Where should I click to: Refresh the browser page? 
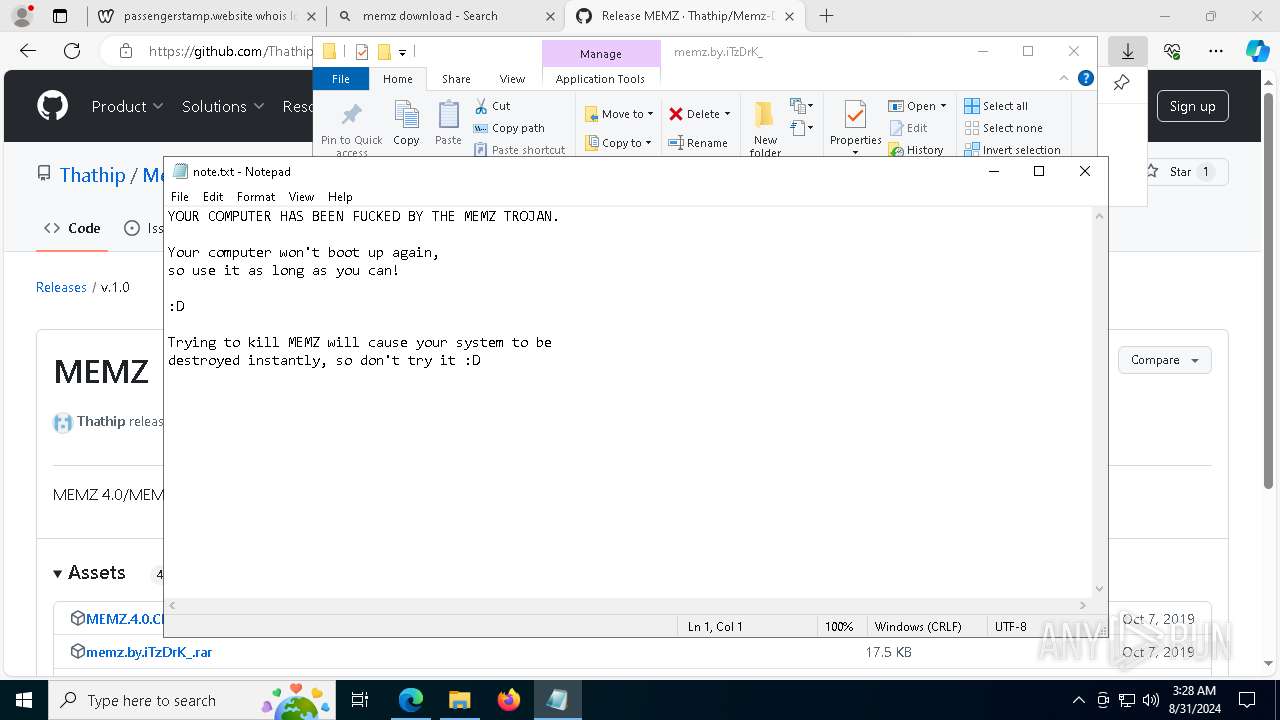click(x=72, y=51)
